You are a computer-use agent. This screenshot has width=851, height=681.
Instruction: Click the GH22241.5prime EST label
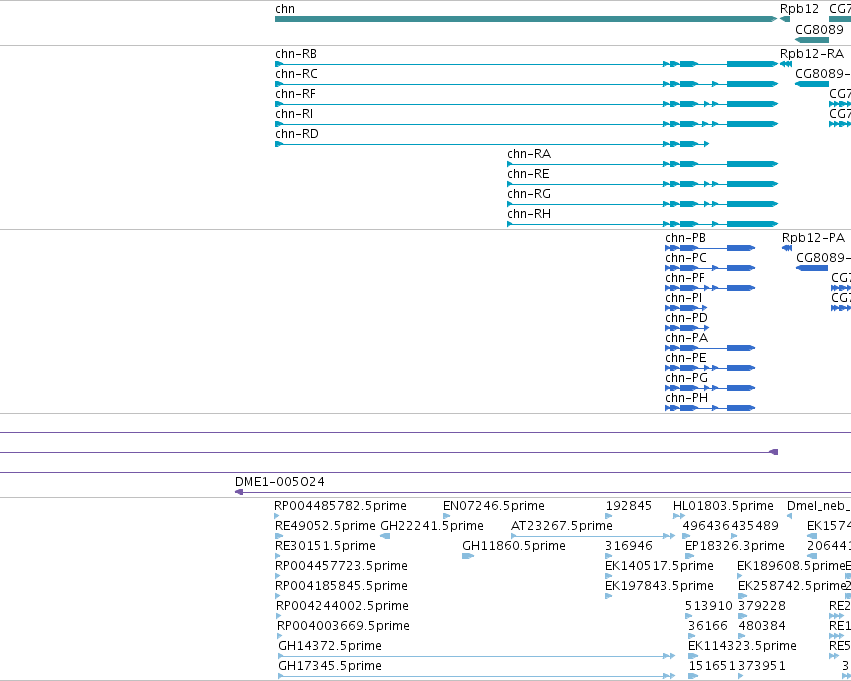pyautogui.click(x=431, y=526)
